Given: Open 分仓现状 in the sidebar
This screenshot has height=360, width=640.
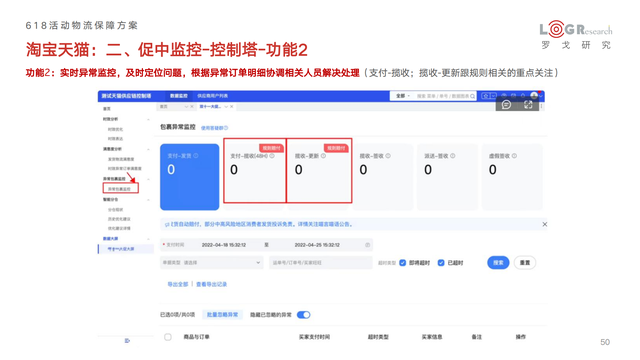Looking at the screenshot, I should point(115,210).
